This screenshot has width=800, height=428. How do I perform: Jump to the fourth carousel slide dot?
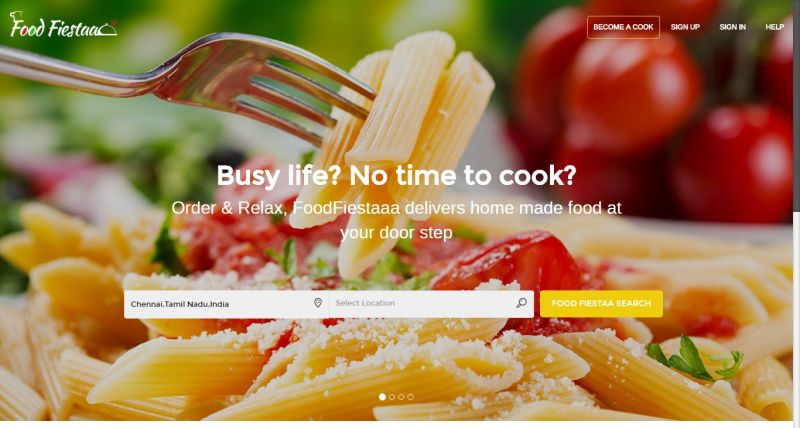click(410, 397)
